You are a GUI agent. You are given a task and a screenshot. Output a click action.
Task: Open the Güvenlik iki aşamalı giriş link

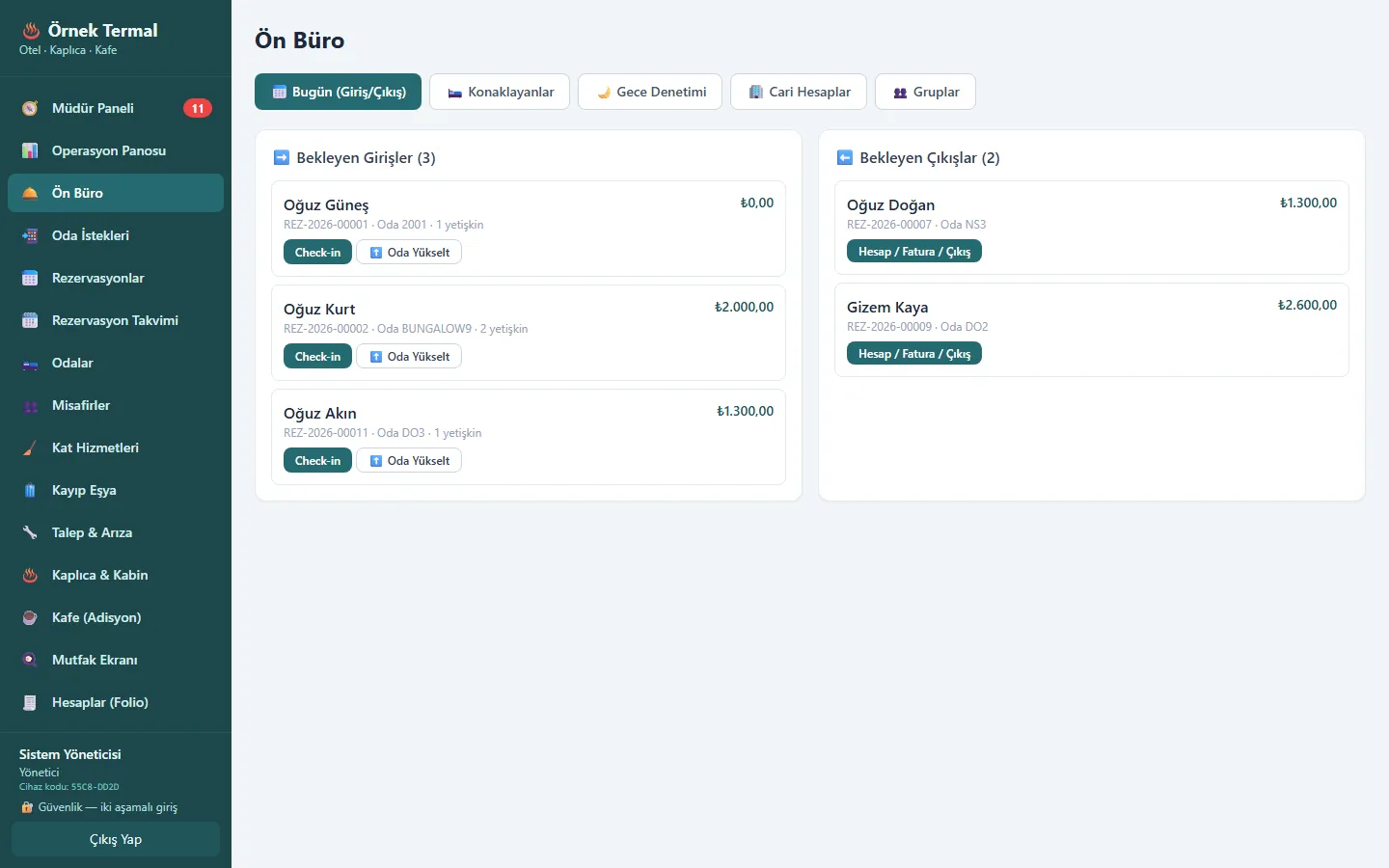(98, 807)
